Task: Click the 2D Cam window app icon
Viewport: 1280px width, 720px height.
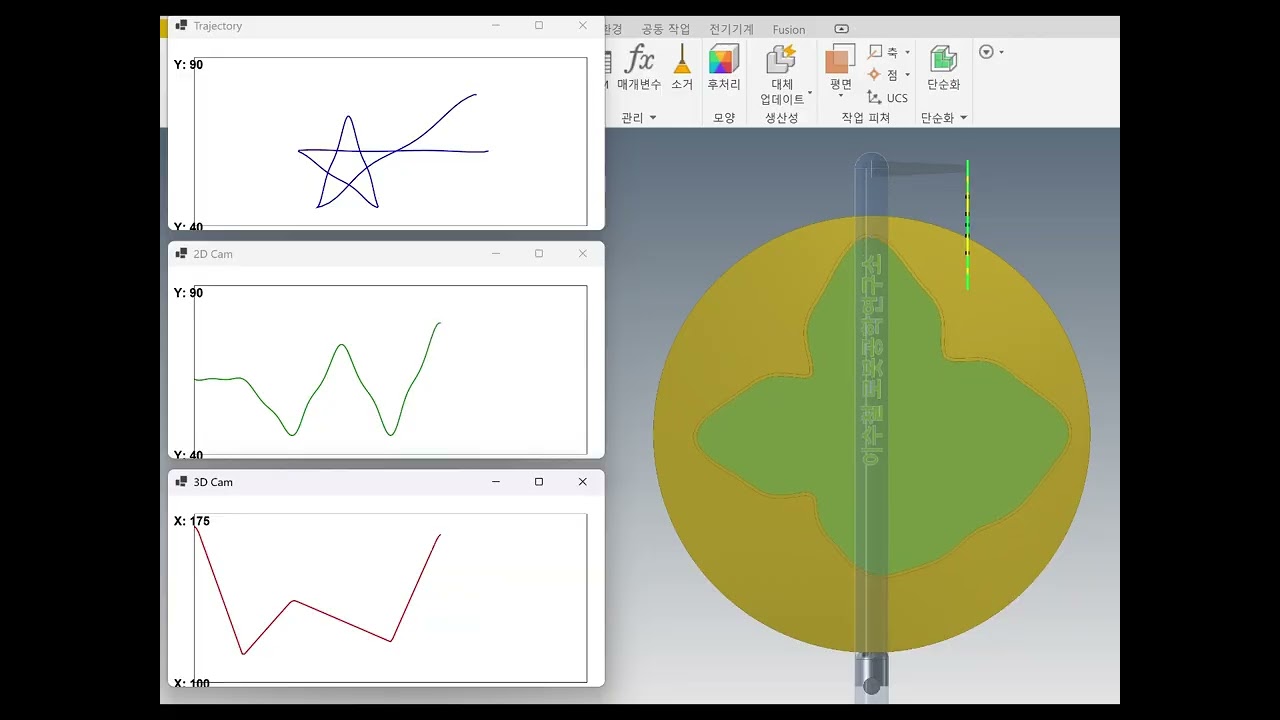Action: (181, 254)
